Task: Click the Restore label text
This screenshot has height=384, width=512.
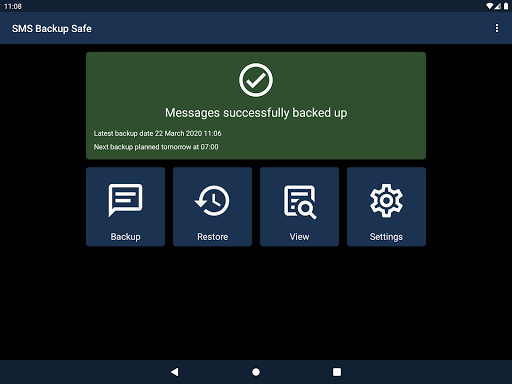Action: coord(212,237)
